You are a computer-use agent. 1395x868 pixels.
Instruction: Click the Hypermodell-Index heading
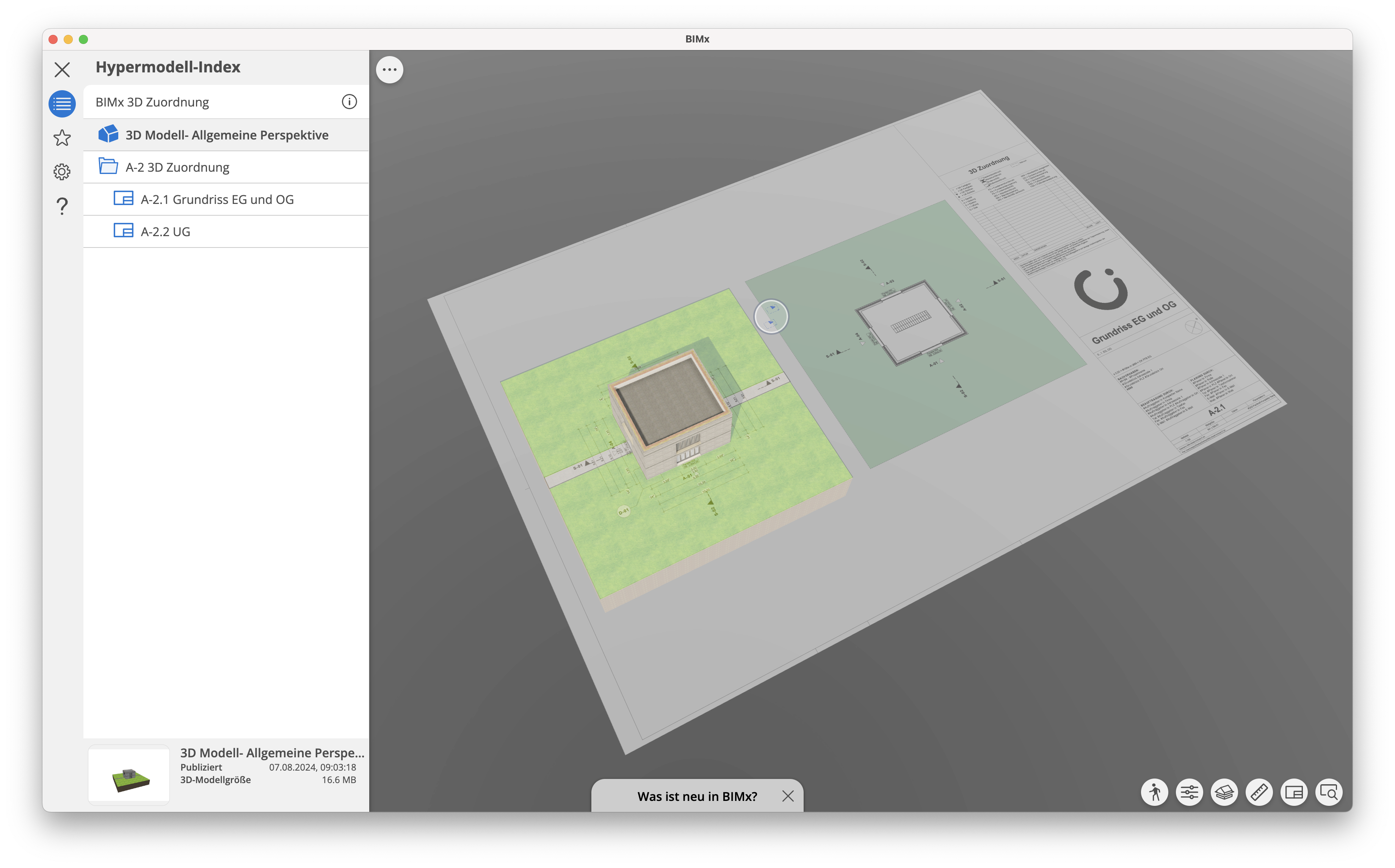click(168, 67)
